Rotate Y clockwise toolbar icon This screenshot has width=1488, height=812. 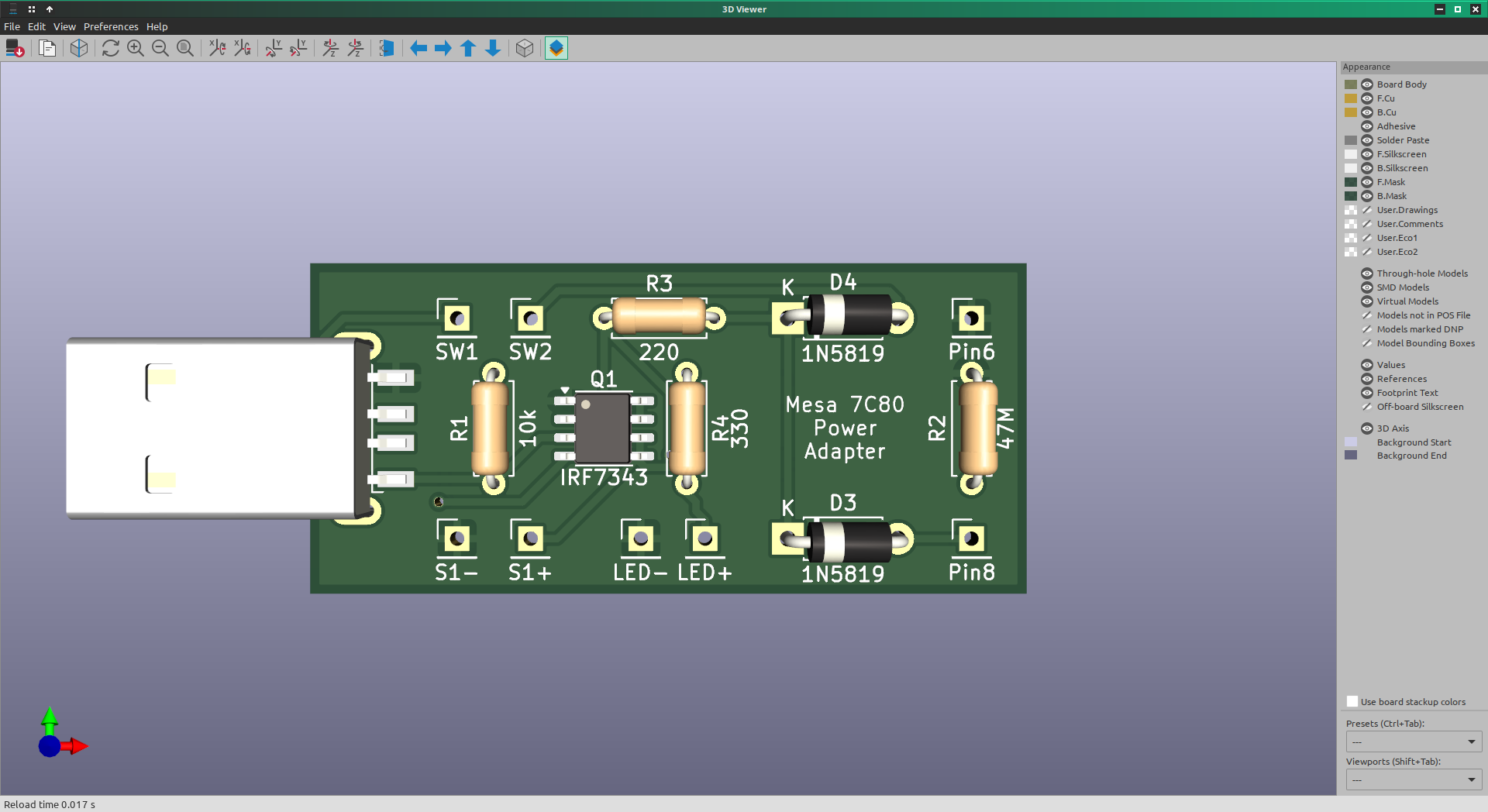(x=274, y=48)
